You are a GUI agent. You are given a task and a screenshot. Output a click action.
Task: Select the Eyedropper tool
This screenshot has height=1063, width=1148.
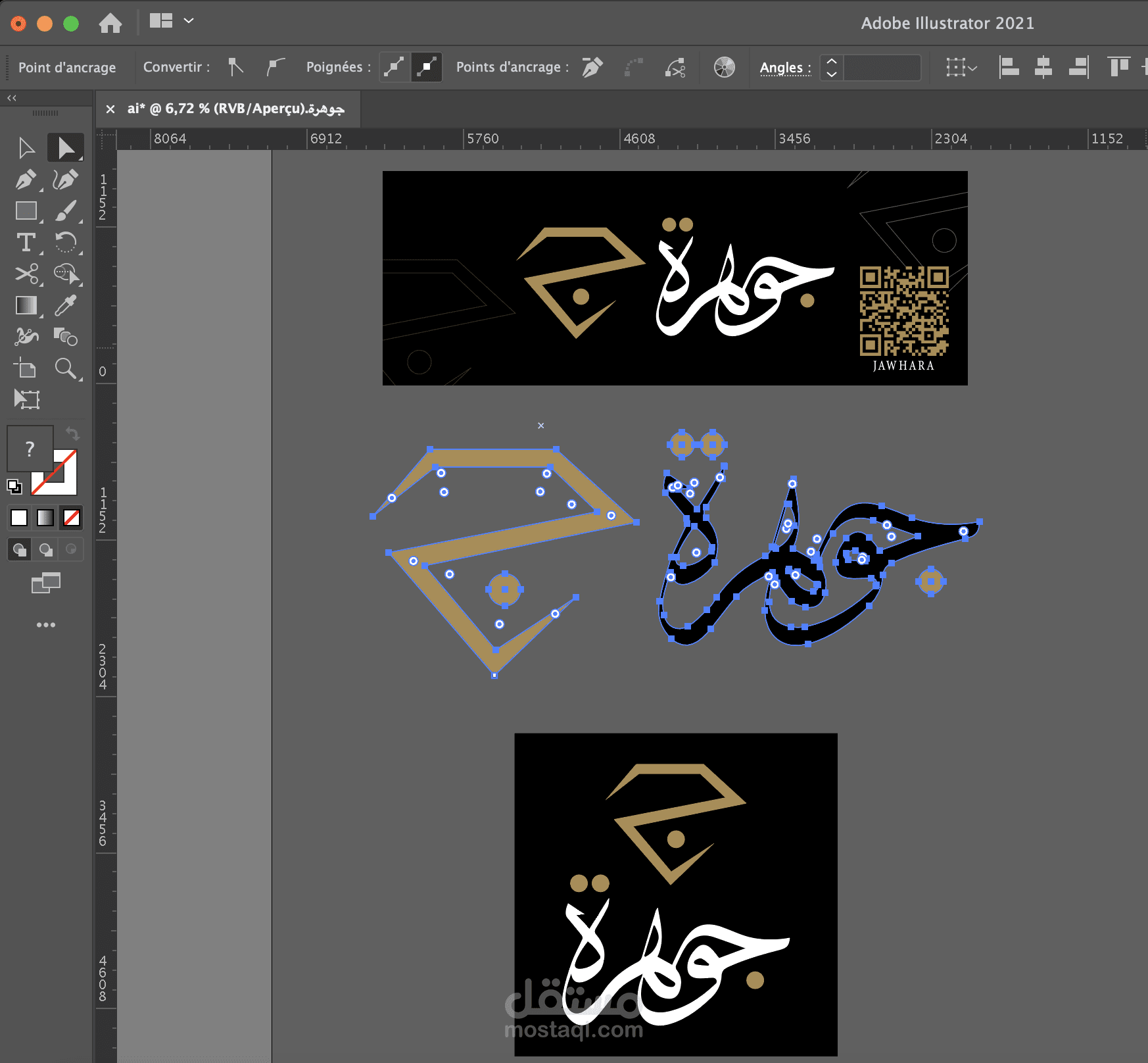click(66, 305)
